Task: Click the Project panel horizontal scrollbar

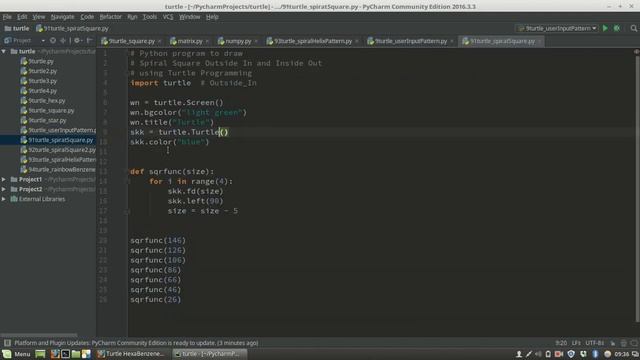Action: (x=39, y=335)
